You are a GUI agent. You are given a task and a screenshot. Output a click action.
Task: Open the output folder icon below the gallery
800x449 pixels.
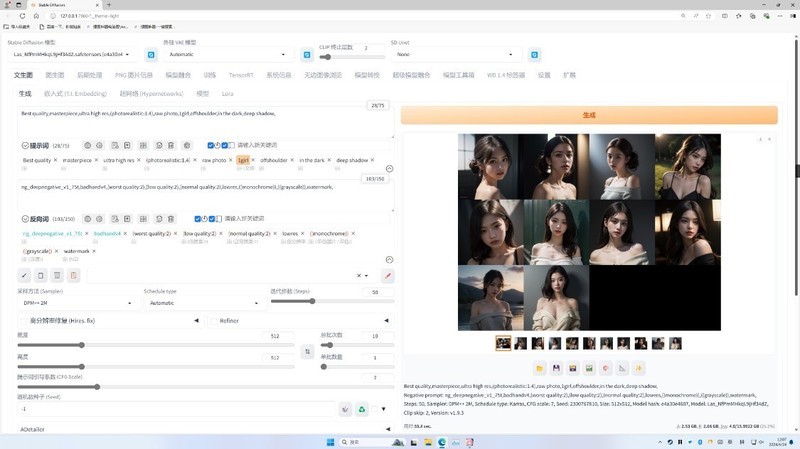point(540,368)
